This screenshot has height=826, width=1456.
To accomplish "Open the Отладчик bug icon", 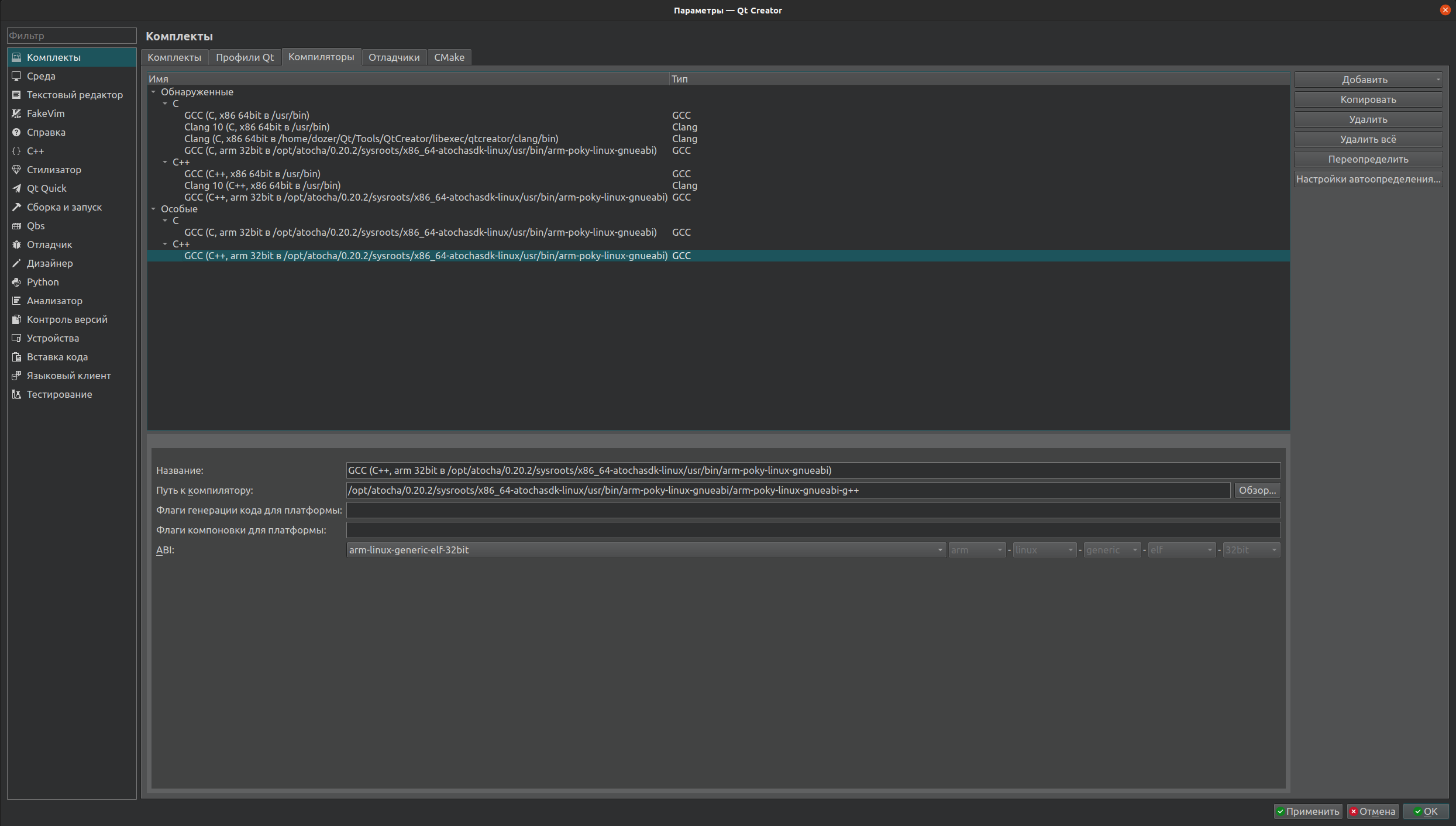I will click(x=16, y=245).
